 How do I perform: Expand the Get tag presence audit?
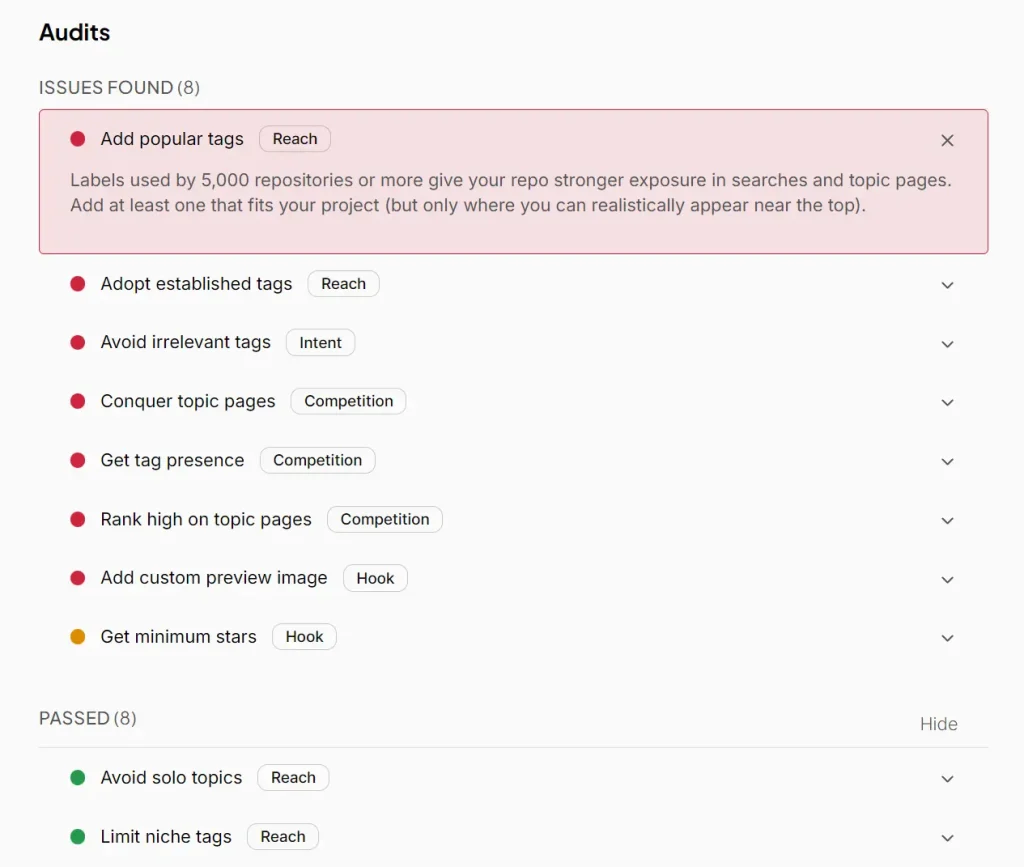tap(947, 461)
